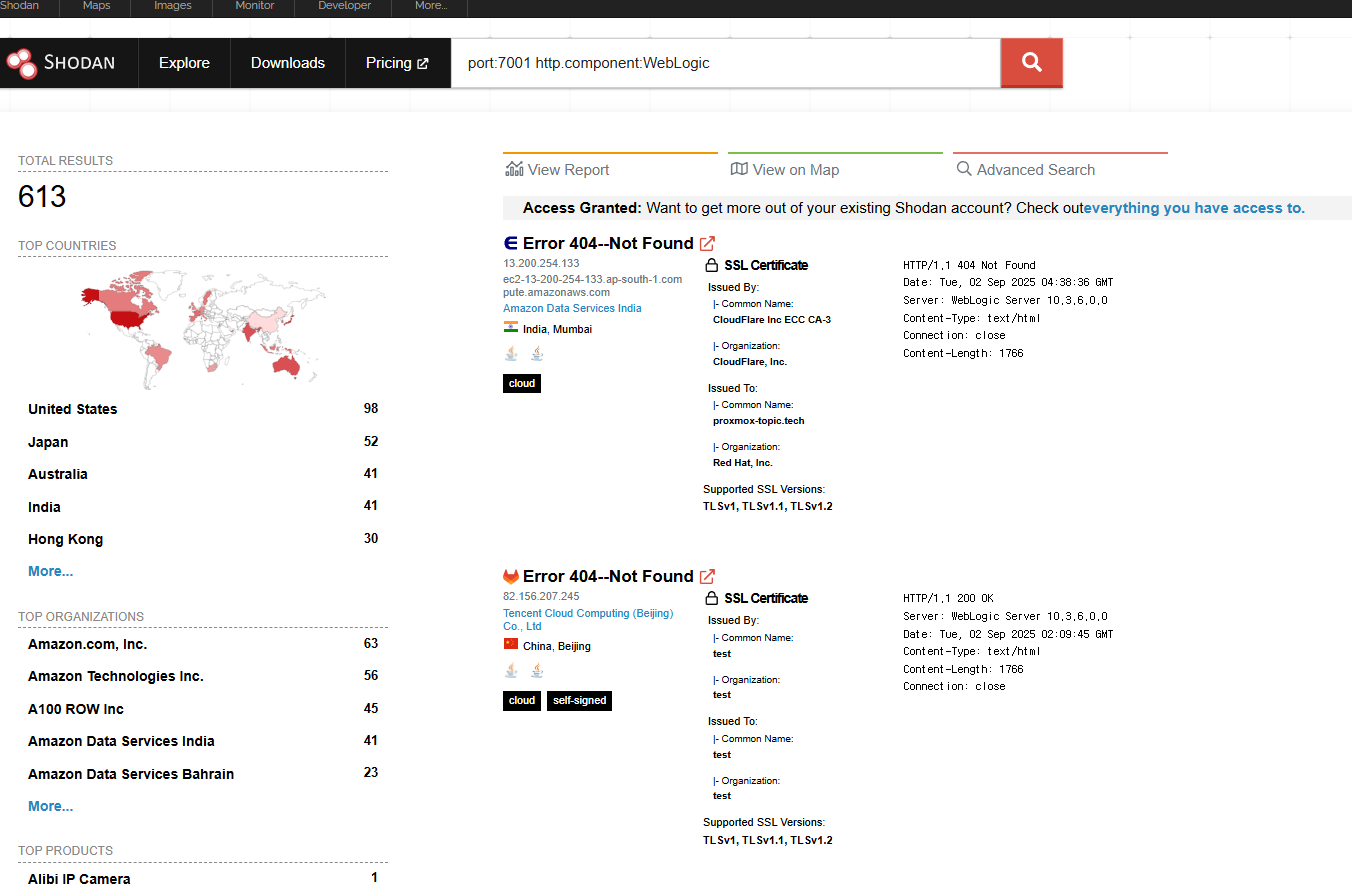Image resolution: width=1352 pixels, height=896 pixels.
Task: Open the Explore menu item
Action: pos(184,63)
